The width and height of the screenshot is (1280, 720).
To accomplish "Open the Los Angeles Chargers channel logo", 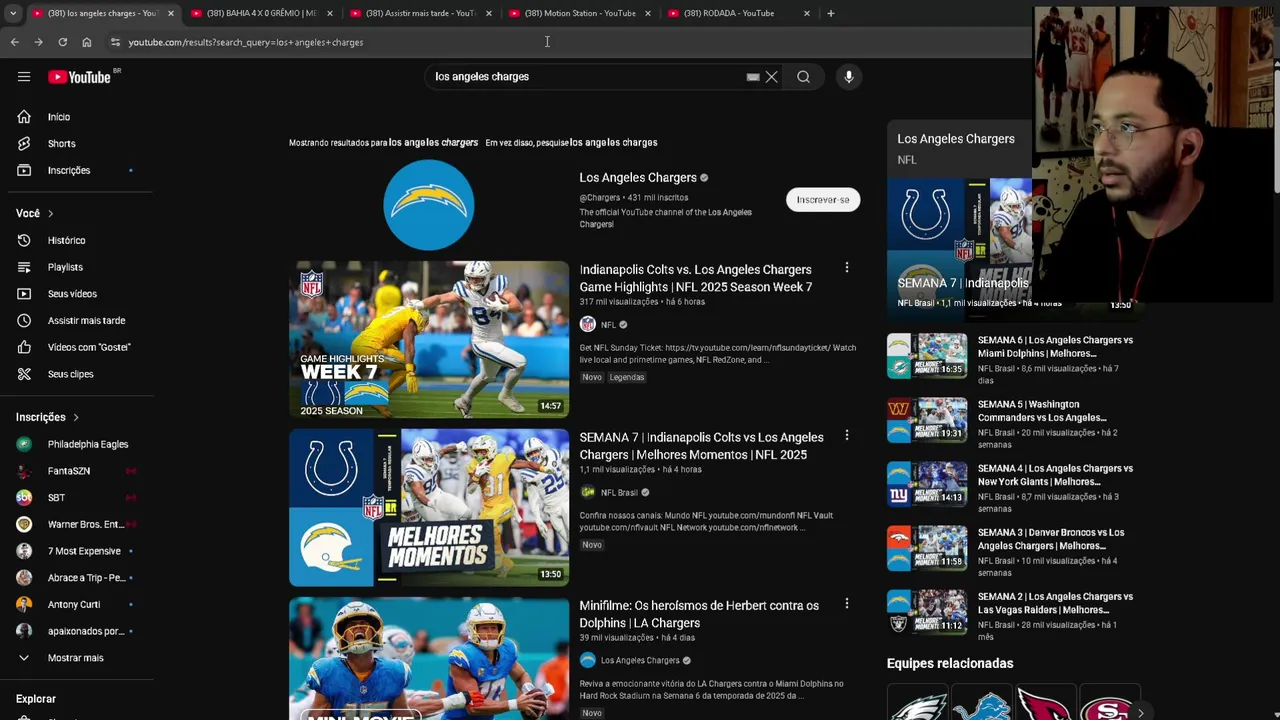I will [x=429, y=205].
